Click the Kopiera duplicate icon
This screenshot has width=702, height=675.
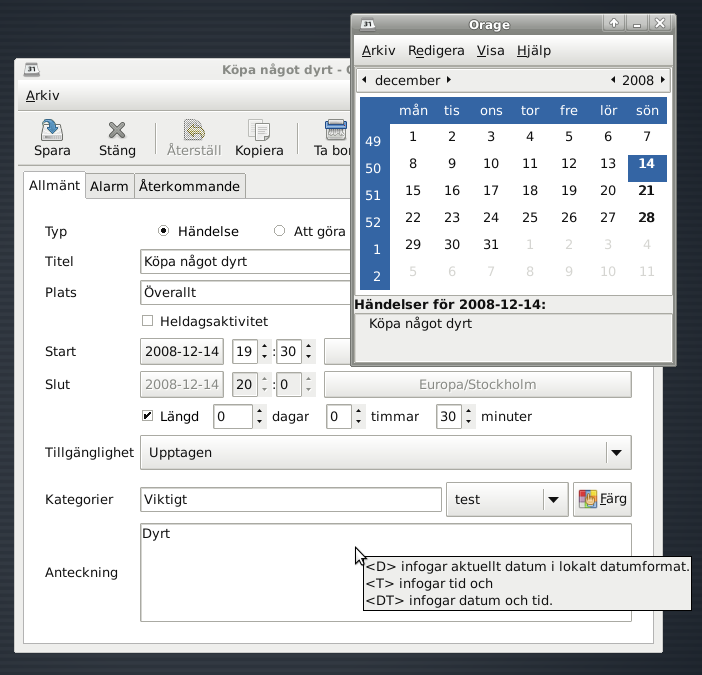coord(259,130)
